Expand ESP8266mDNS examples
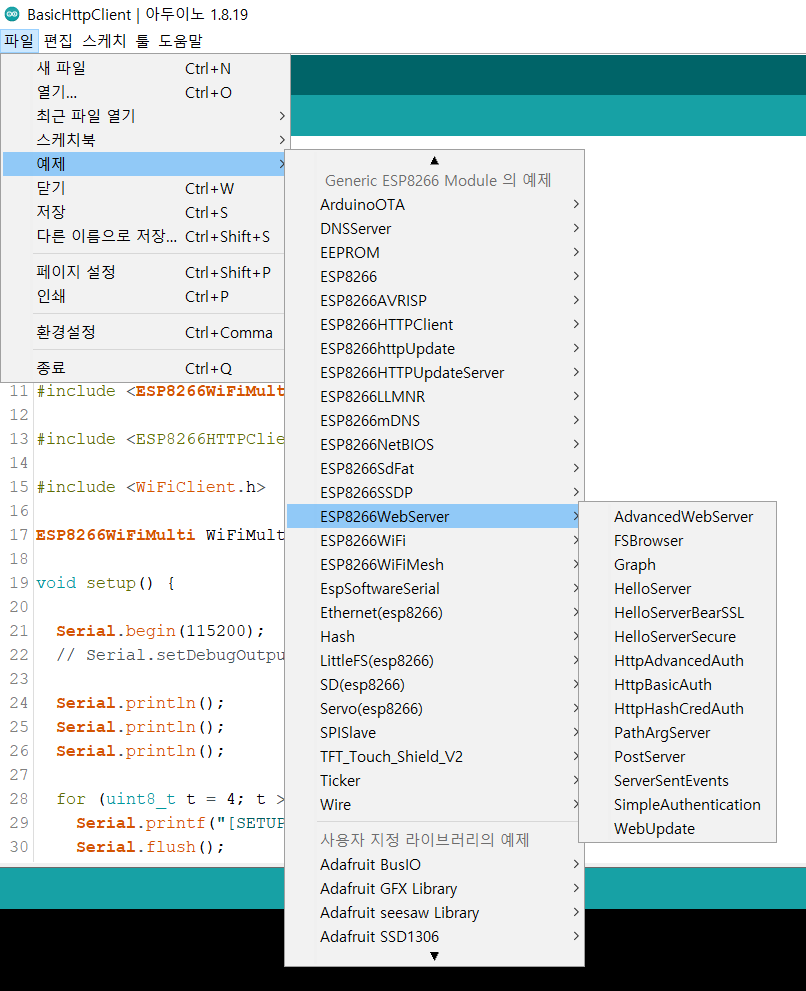This screenshot has width=806, height=991. point(434,421)
